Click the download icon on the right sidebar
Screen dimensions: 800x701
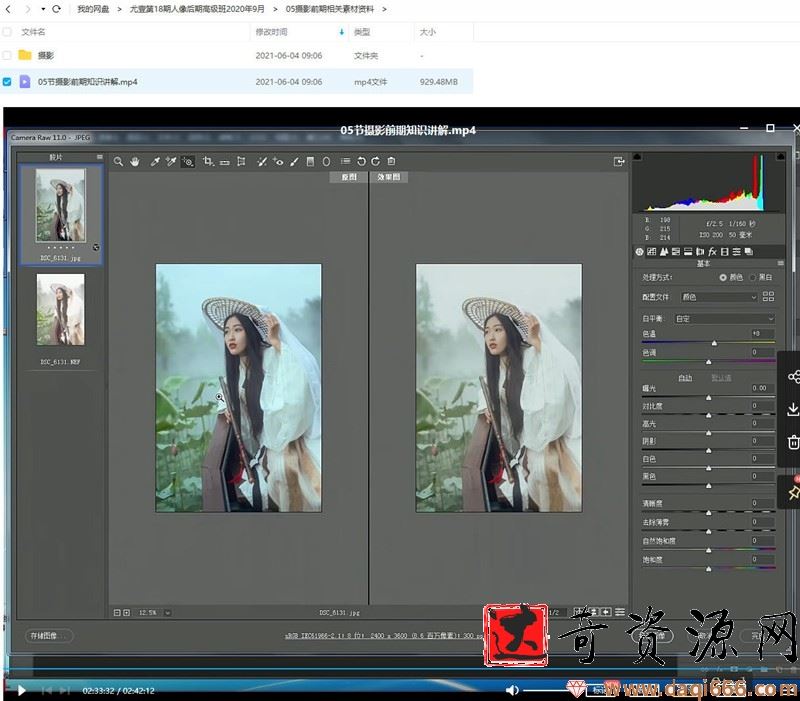point(793,409)
